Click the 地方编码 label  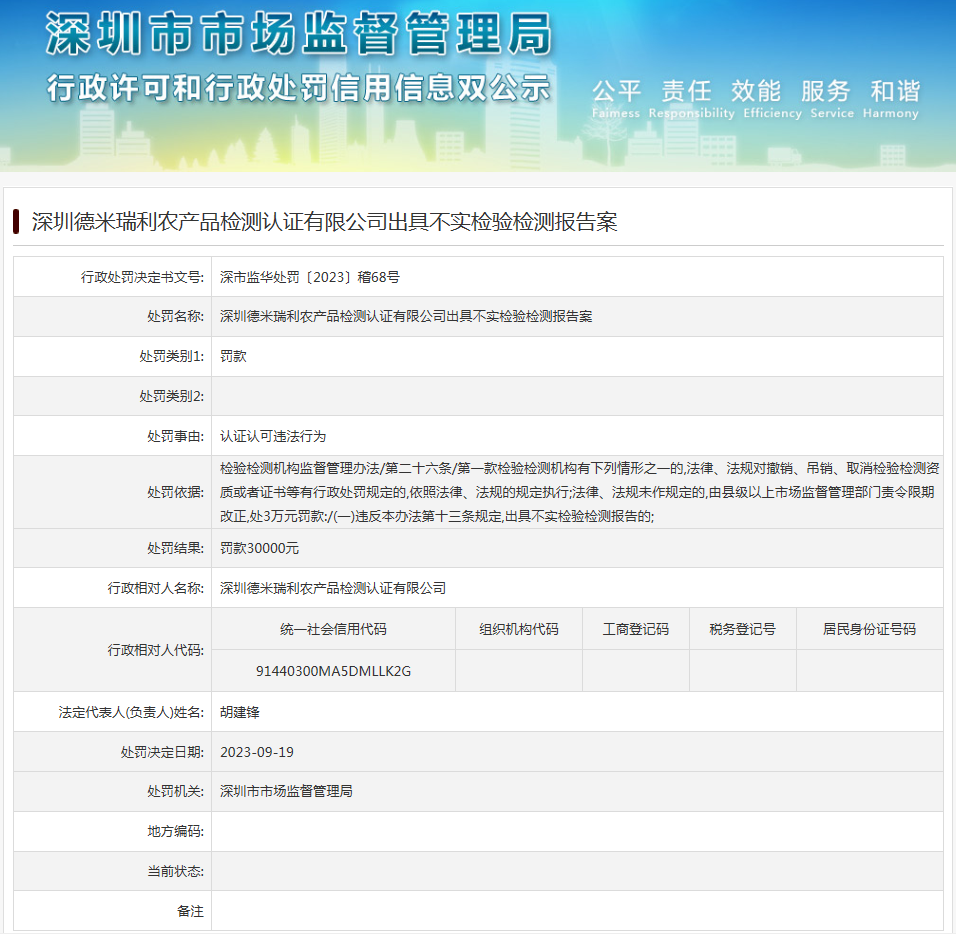point(176,832)
